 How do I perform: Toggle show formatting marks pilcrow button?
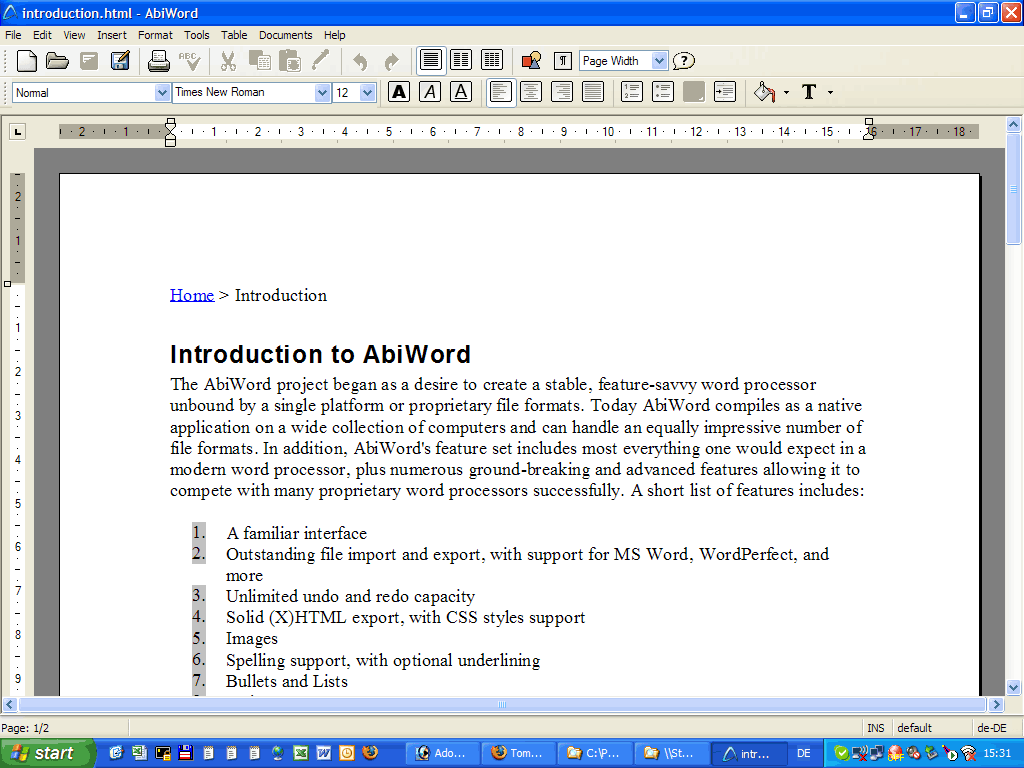[562, 61]
